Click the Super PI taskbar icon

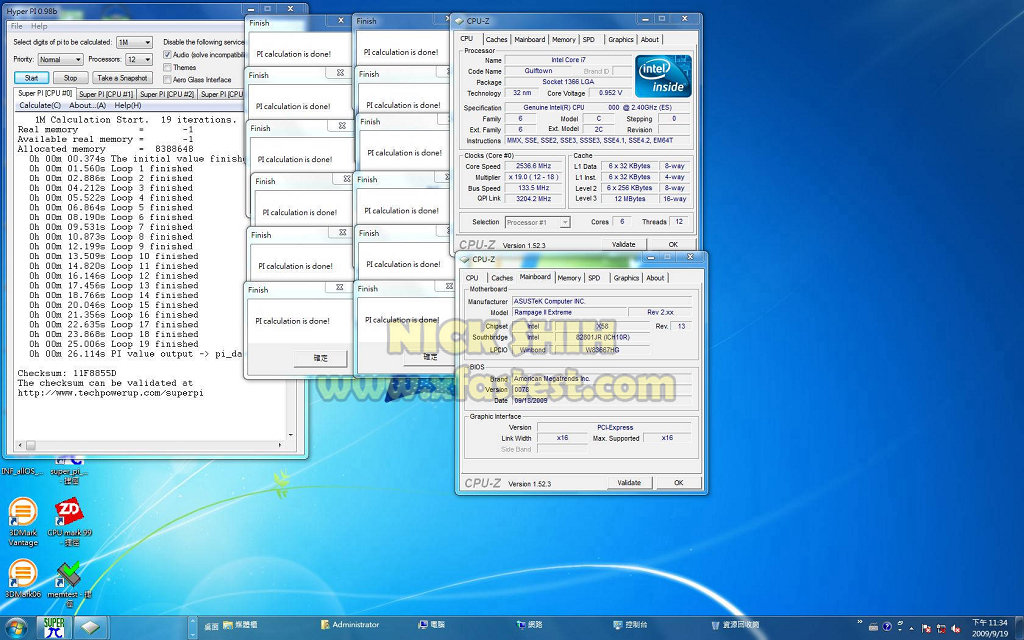pyautogui.click(x=54, y=627)
